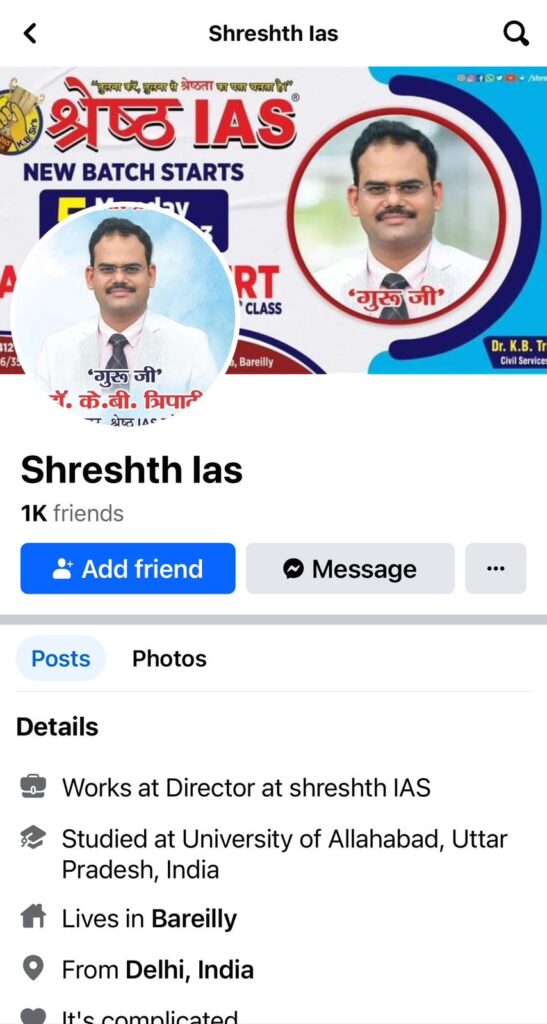Click the graduation cap education icon
547x1024 pixels.
click(x=33, y=840)
